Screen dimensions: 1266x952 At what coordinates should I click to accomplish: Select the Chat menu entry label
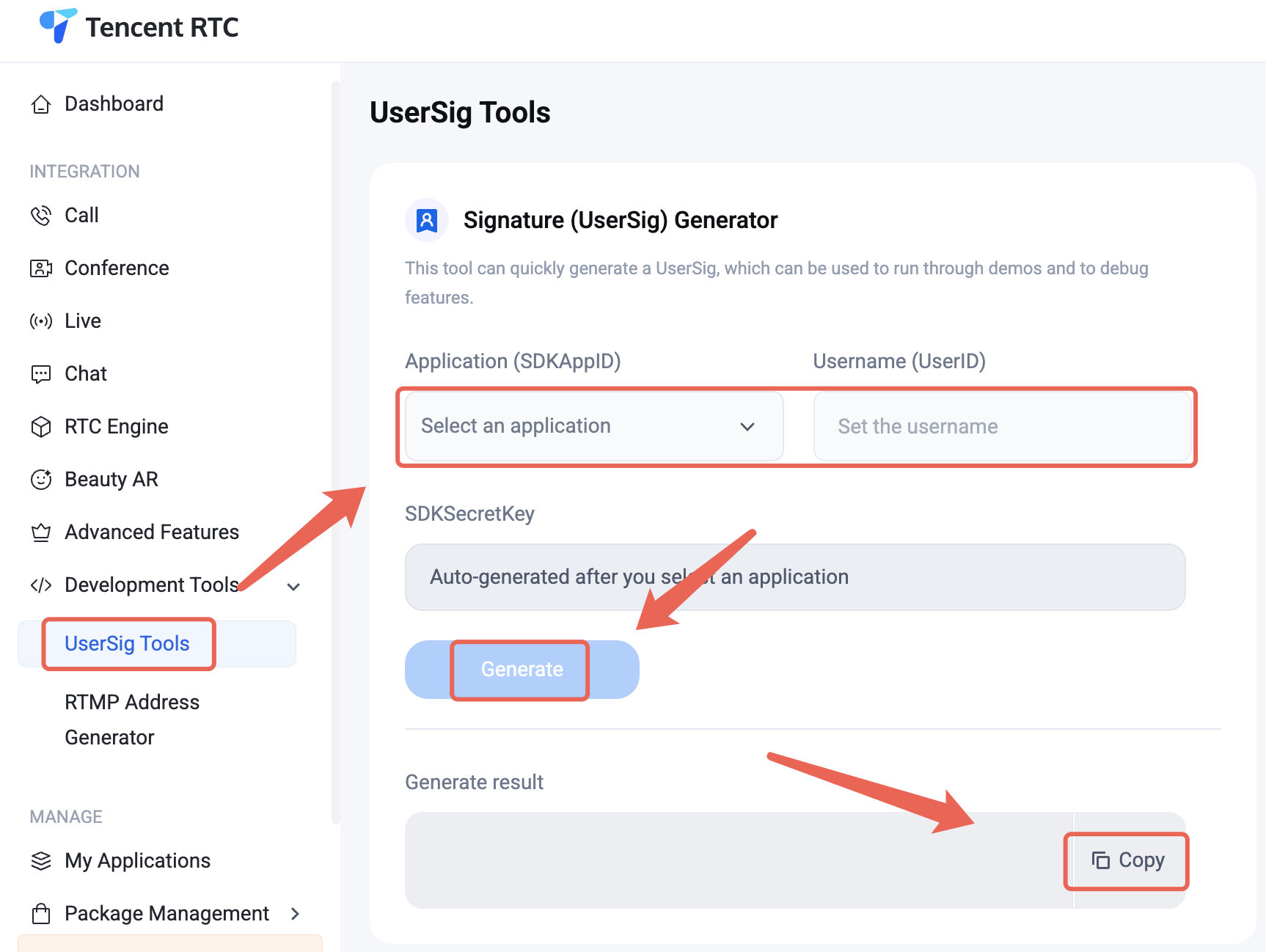point(86,374)
